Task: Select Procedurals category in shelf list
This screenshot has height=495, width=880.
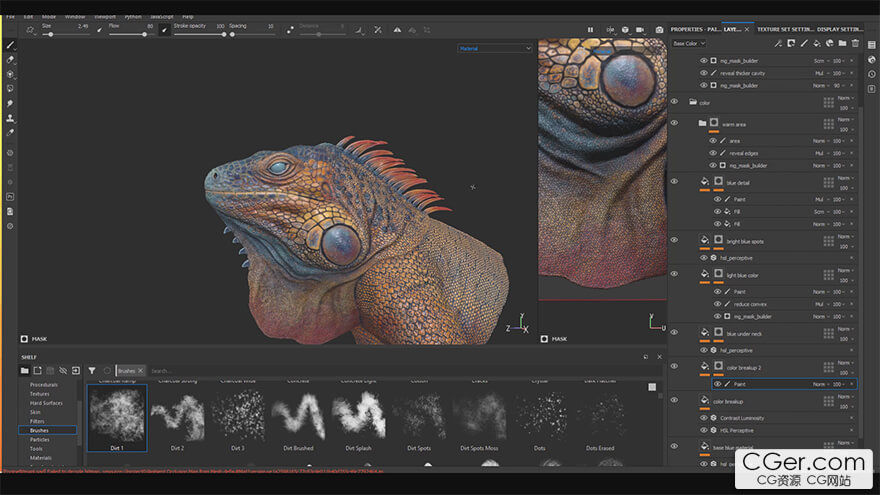Action: point(44,385)
